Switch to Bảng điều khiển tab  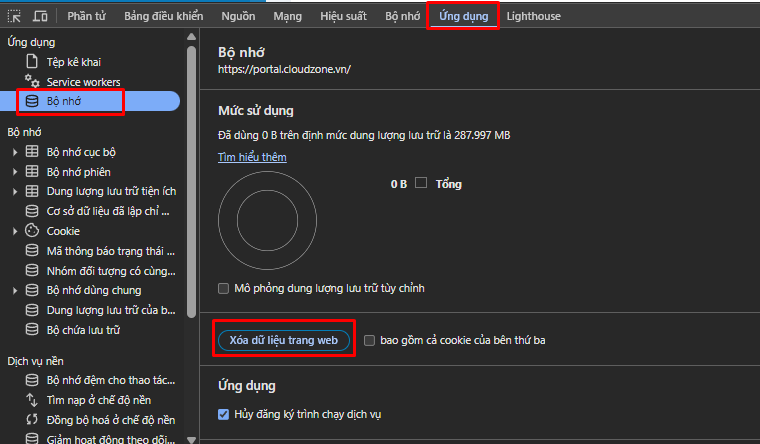click(x=163, y=16)
